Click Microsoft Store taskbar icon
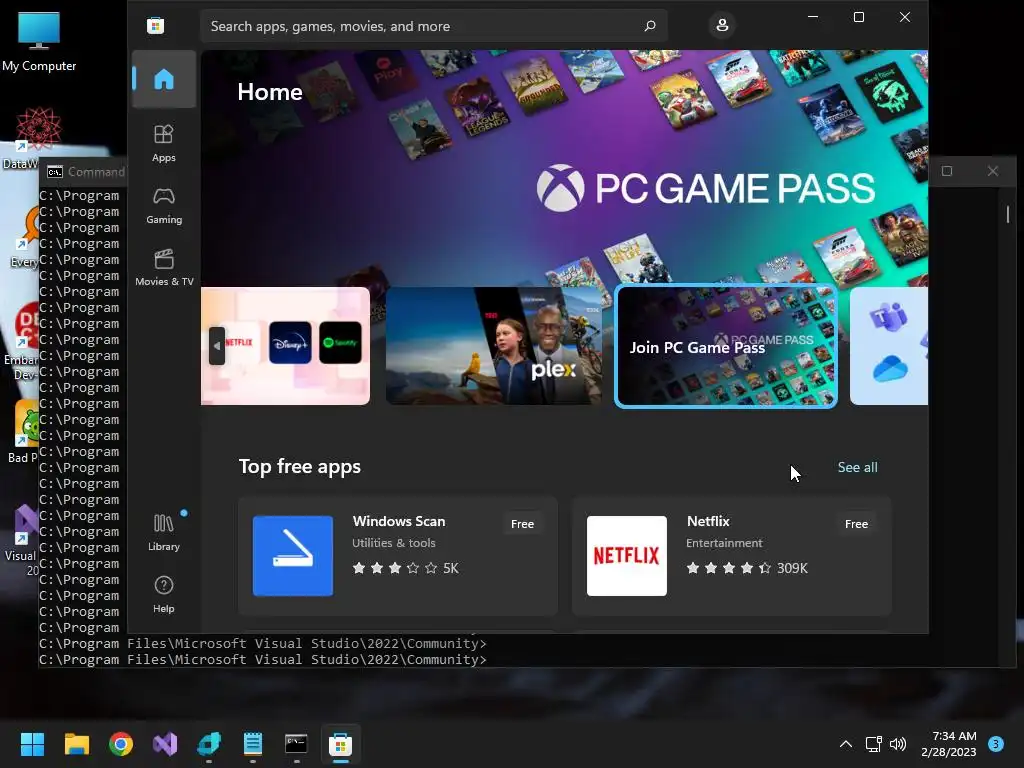 [340, 744]
